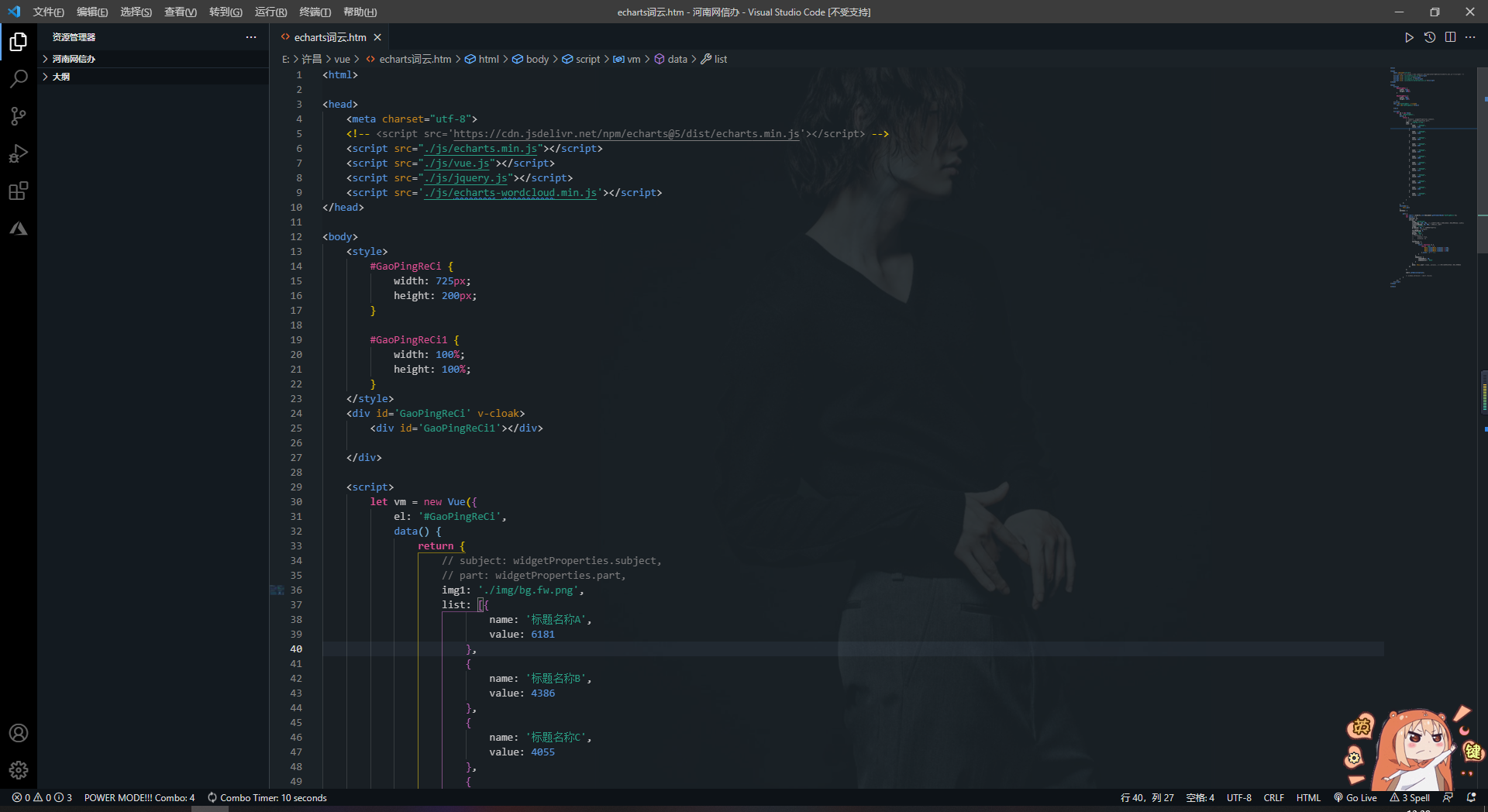Viewport: 1488px width, 812px height.
Task: Click the VS Code logo icon in the title bar
Action: click(14, 12)
